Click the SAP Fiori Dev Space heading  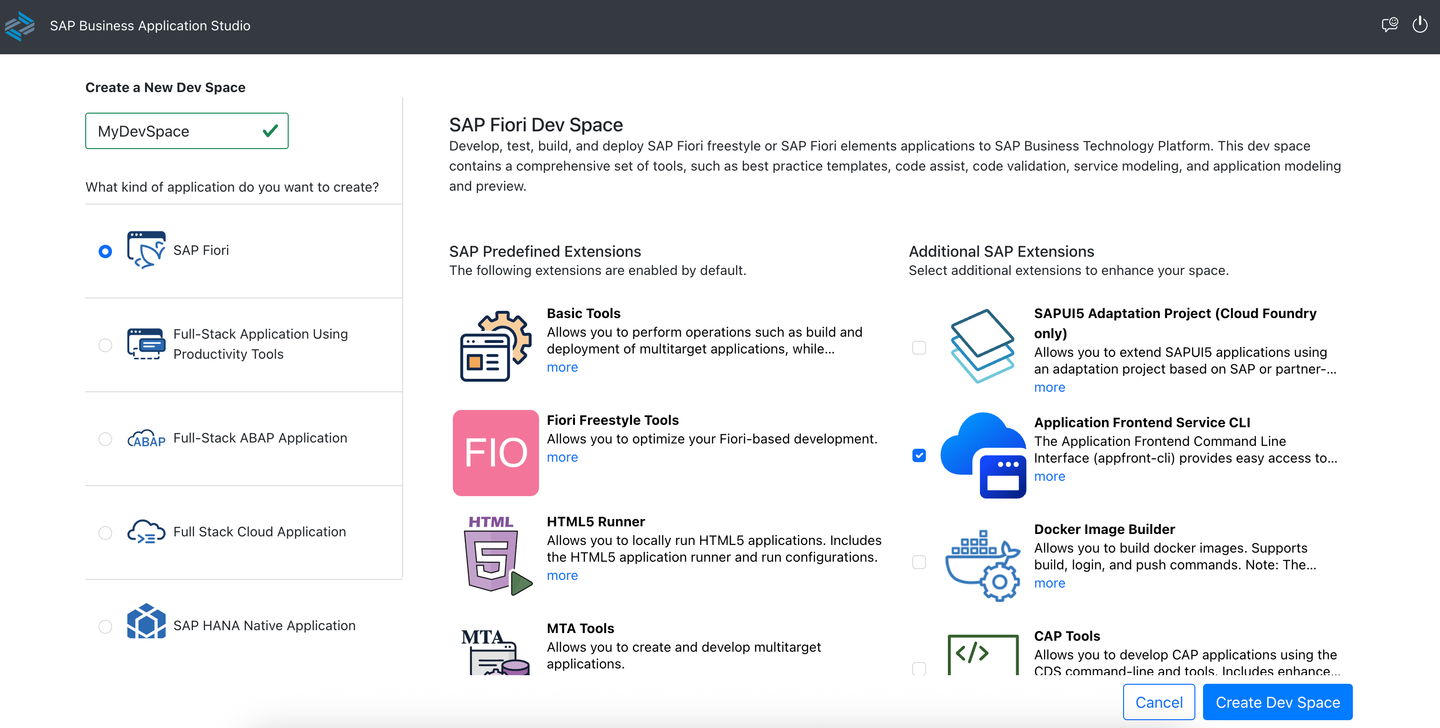click(536, 125)
